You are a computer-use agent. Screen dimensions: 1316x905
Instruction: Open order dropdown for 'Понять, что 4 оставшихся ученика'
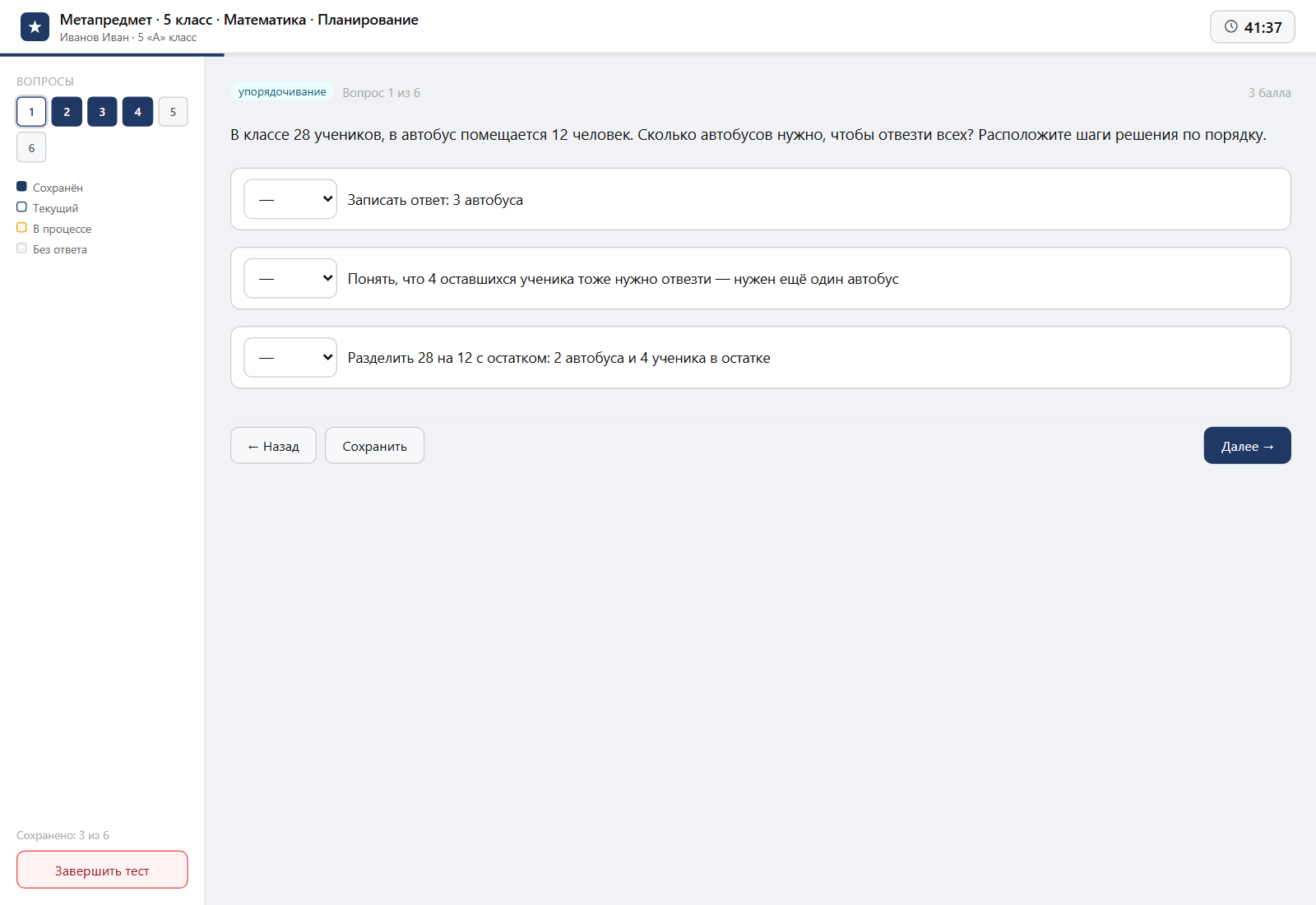[290, 278]
